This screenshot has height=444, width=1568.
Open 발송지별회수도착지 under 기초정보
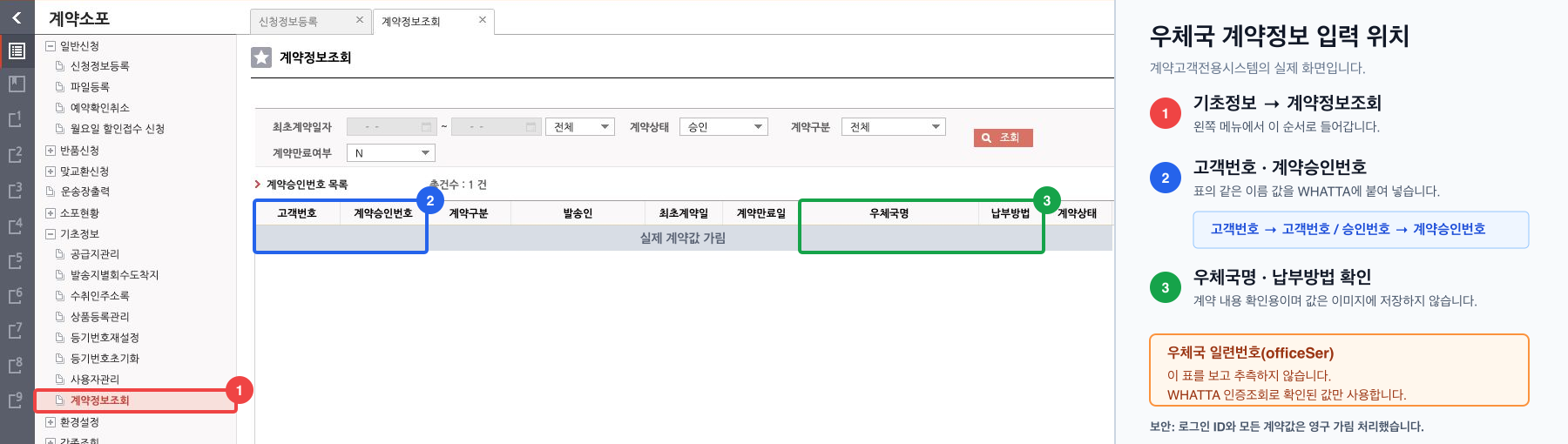coord(114,275)
